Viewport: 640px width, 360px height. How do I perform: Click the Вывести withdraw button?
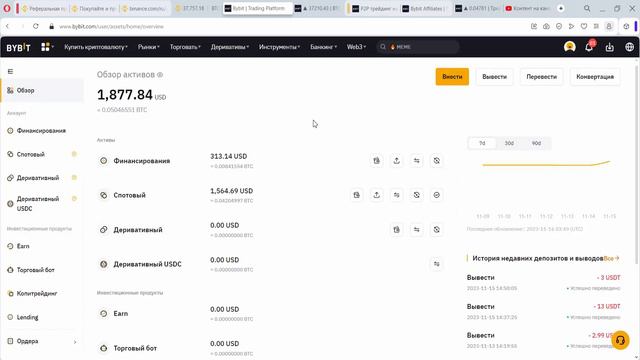point(494,77)
